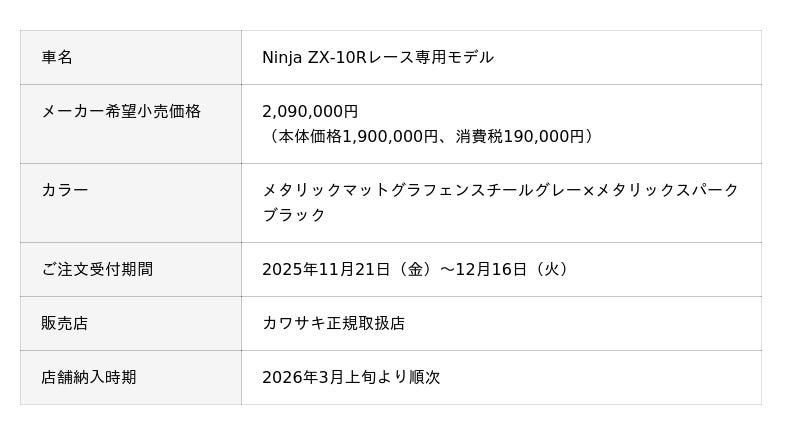The width and height of the screenshot is (800, 435).
Task: Select the 2,090,000円 price text
Action: tap(310, 112)
